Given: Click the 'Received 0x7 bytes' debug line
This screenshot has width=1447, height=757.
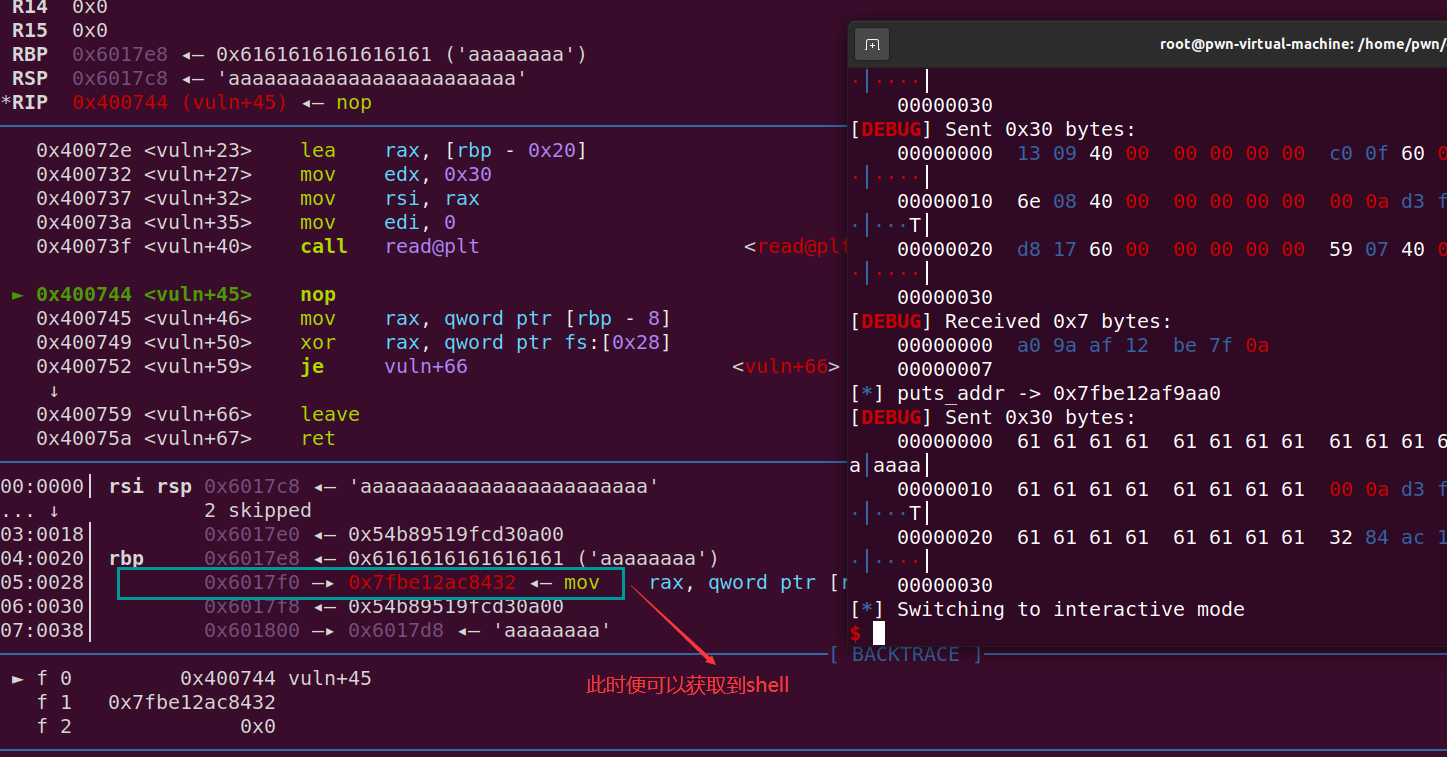Looking at the screenshot, I should 1011,321.
